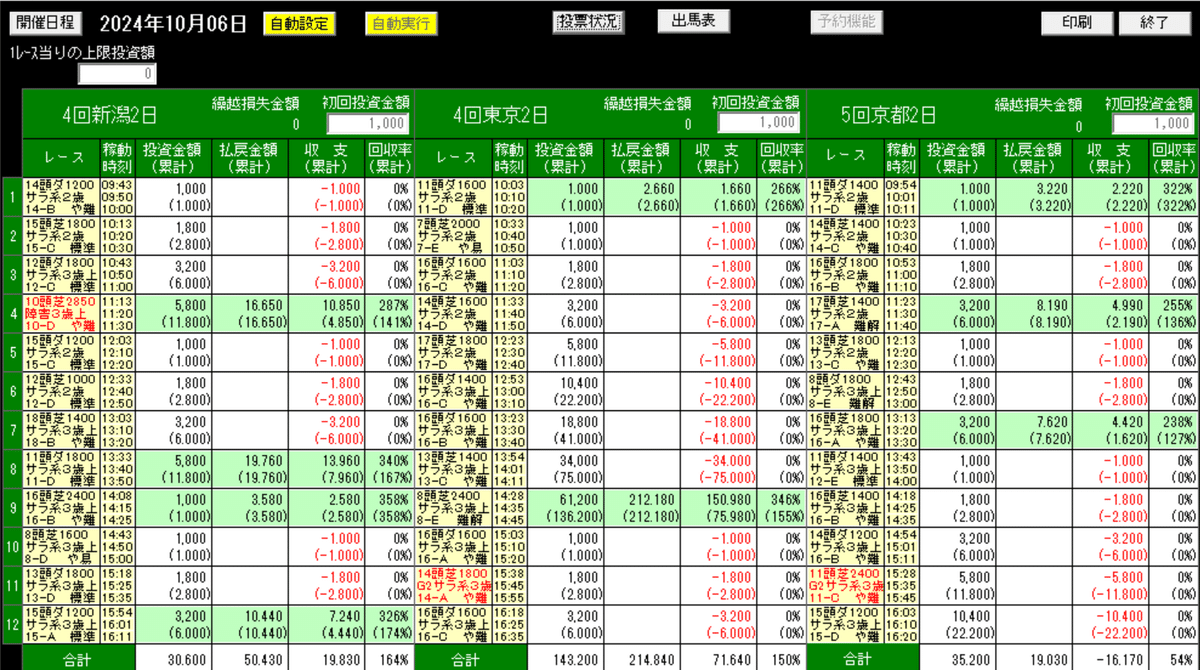The width and height of the screenshot is (1200, 670).
Task: Click the Niigata balance cell 7.240
Action: 326,624
